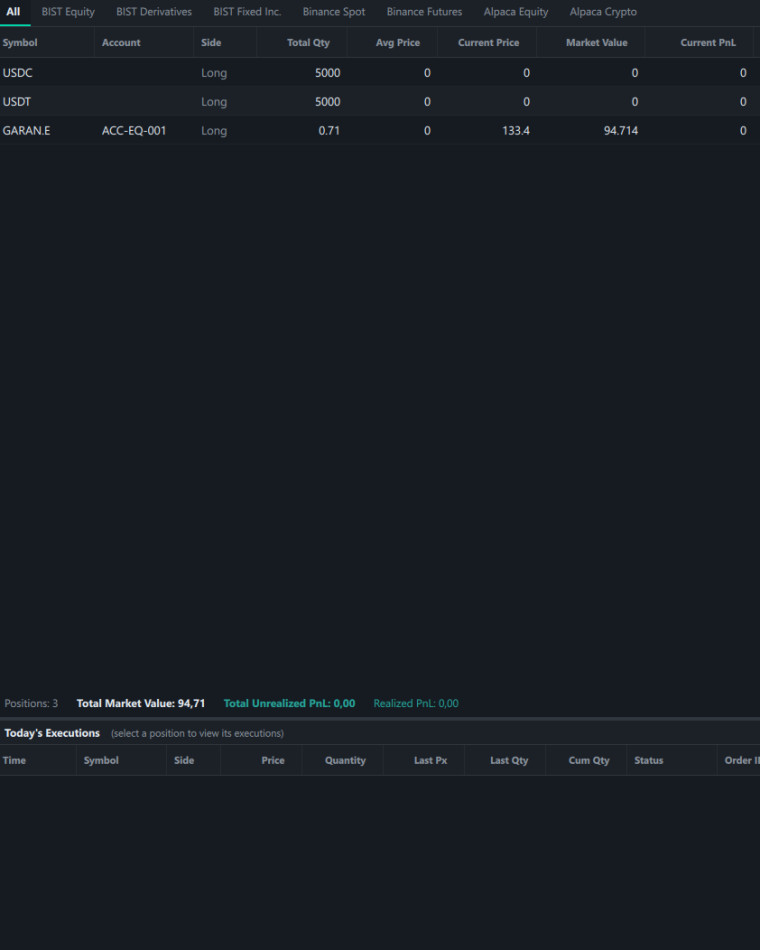This screenshot has height=950, width=760.
Task: Click the Today's Executions panel title
Action: point(52,733)
